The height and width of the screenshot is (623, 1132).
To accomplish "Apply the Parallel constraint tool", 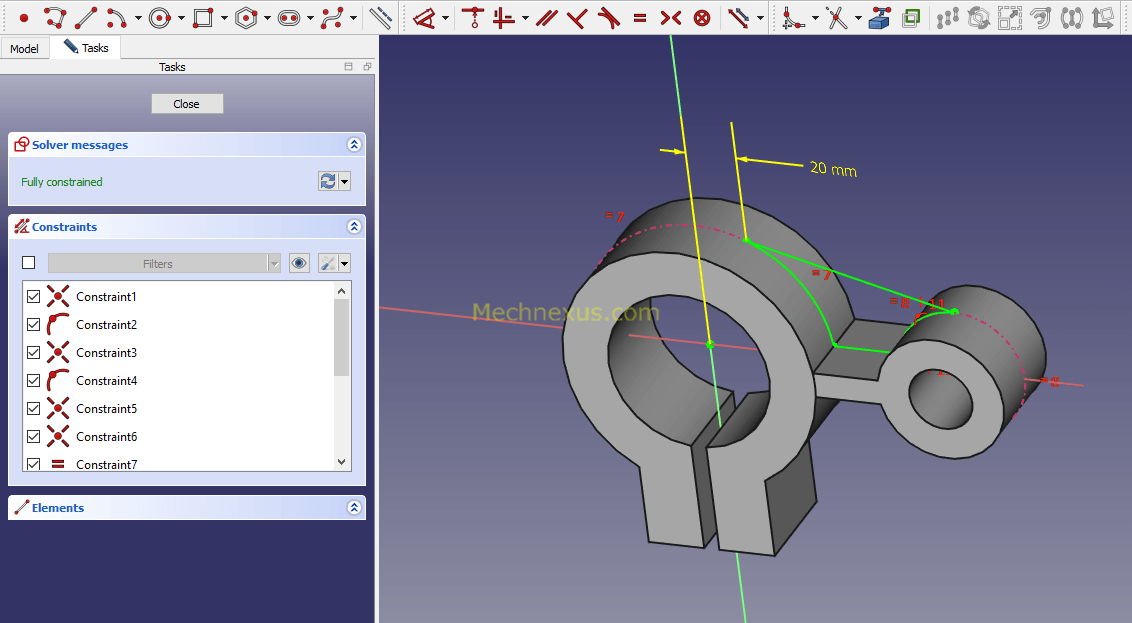I will [546, 18].
